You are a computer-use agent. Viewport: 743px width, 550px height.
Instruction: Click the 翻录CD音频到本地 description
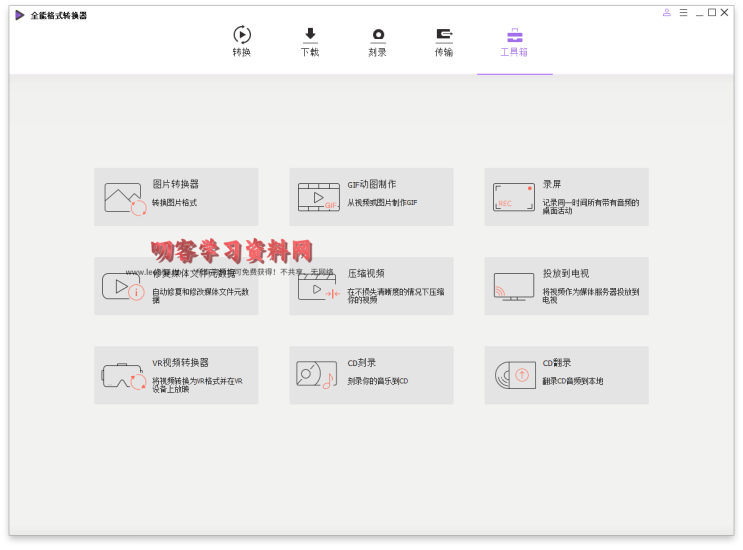click(x=572, y=381)
